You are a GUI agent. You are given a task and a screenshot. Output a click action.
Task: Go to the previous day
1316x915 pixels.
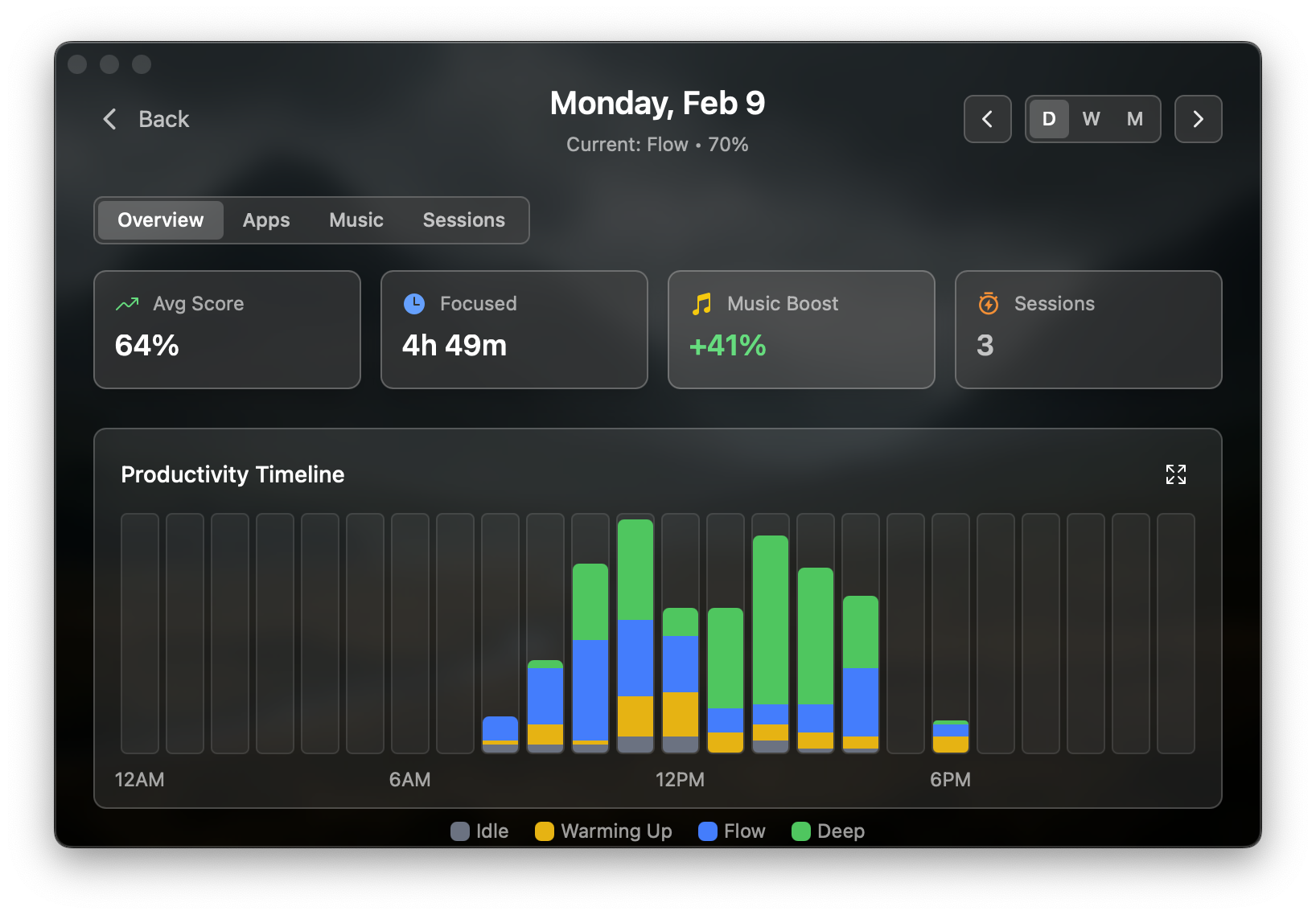[987, 119]
